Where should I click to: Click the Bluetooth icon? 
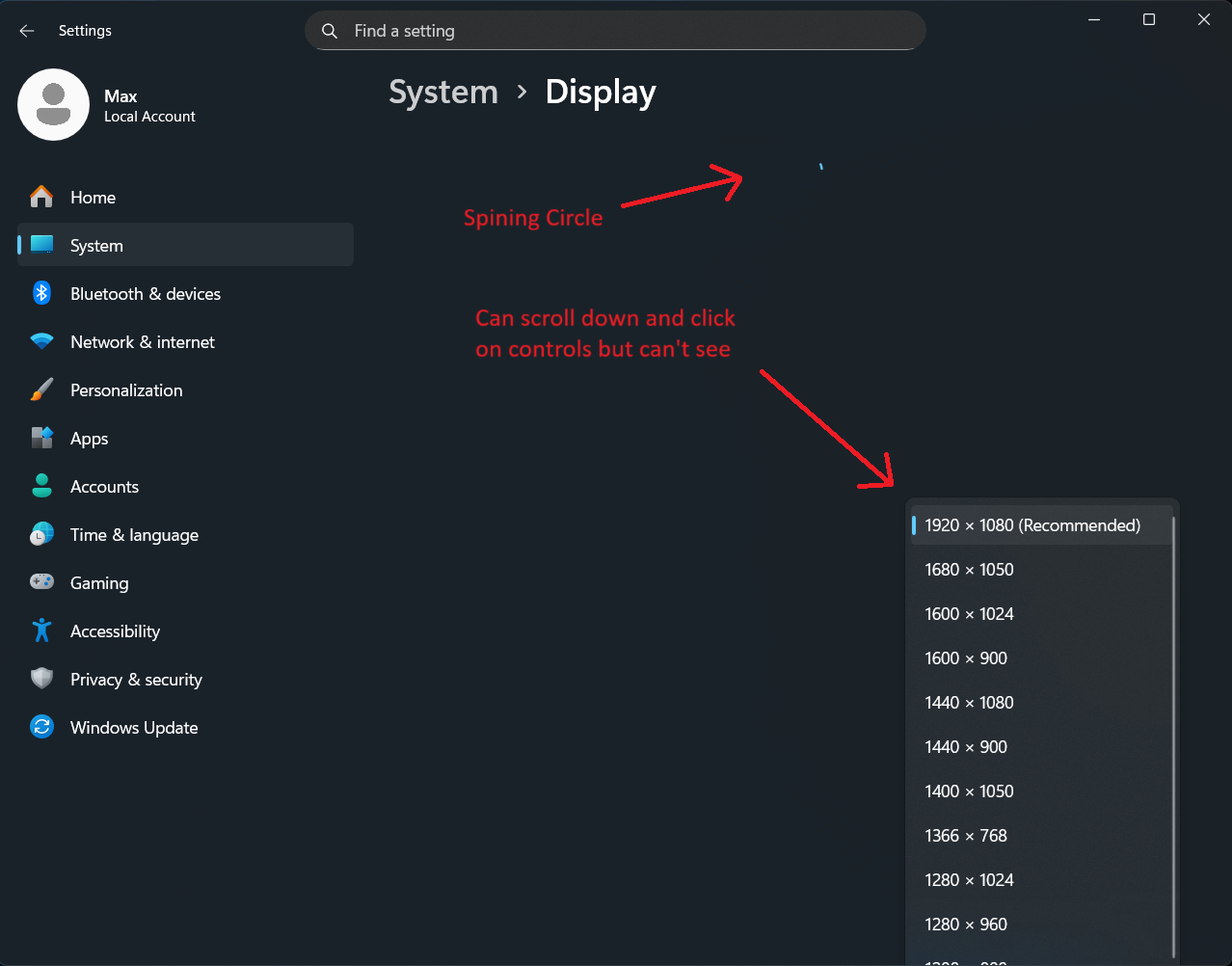(x=41, y=293)
